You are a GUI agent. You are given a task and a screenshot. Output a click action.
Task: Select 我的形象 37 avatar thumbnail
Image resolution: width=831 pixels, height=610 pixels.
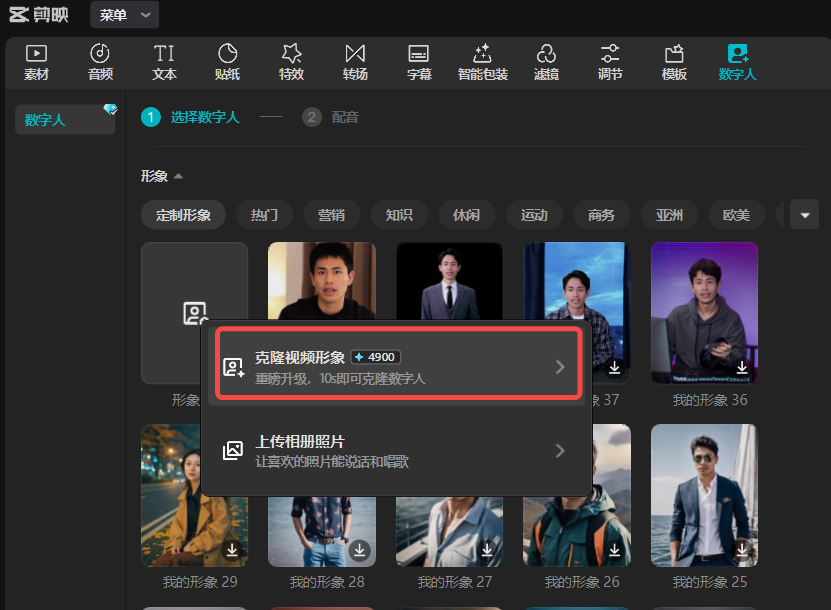pos(577,281)
